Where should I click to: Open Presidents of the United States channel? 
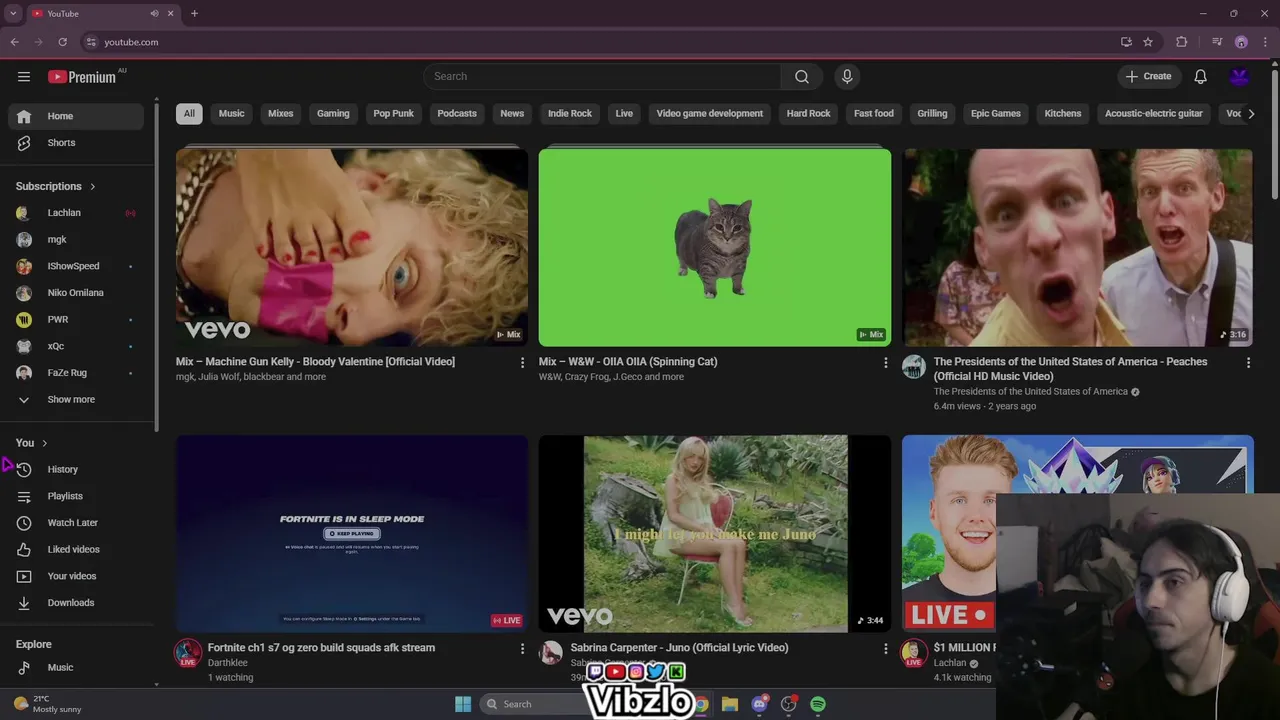pos(1030,392)
